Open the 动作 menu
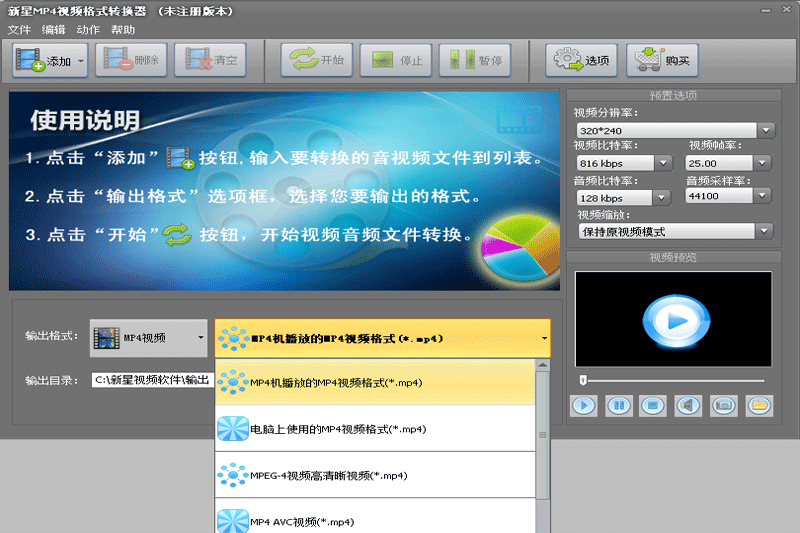Image resolution: width=800 pixels, height=533 pixels. tap(88, 30)
